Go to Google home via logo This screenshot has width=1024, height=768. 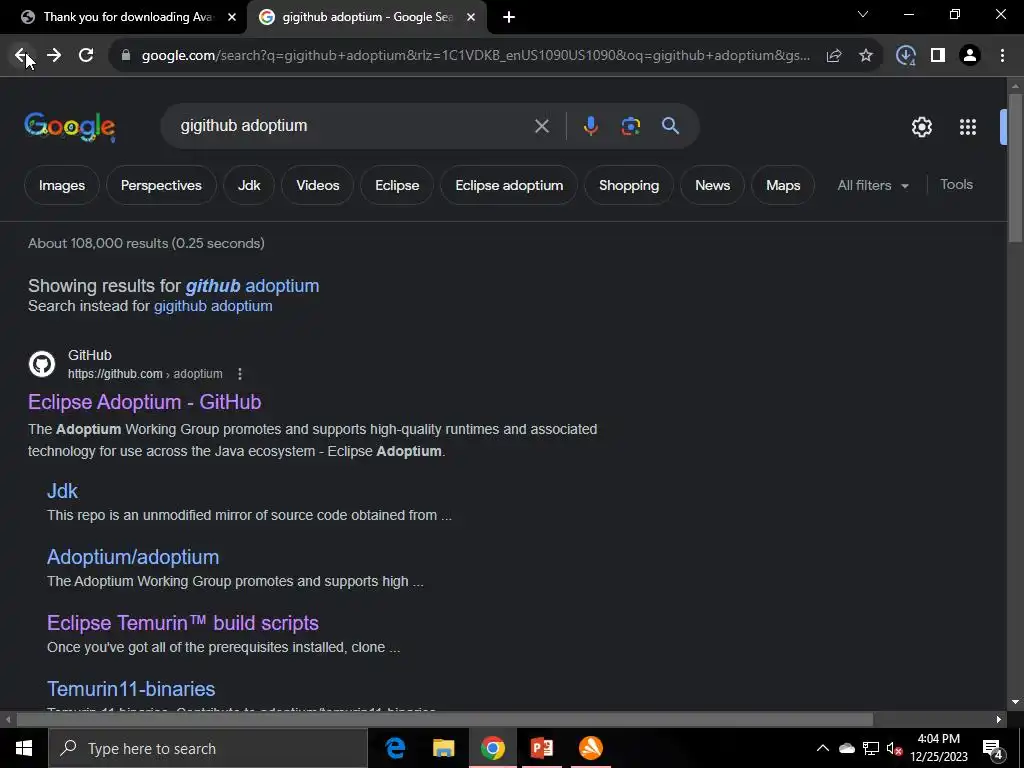pyautogui.click(x=70, y=127)
